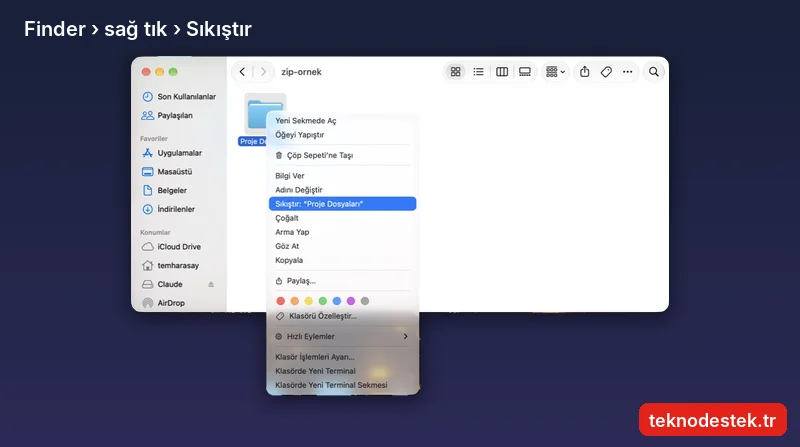Switch to list view
Screen dimensions: 800x447
click(478, 72)
